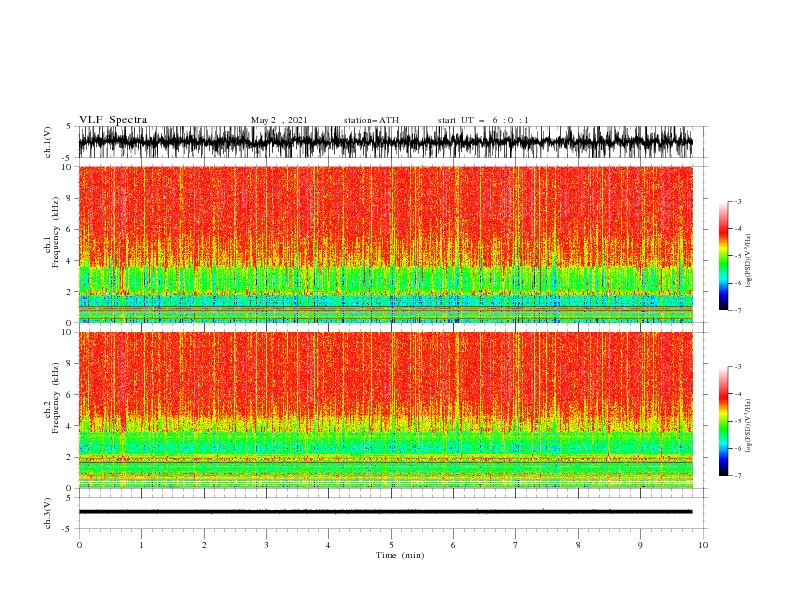Click the "10" tick on ch.2 frequency axis
This screenshot has height=612, width=792.
(x=67, y=332)
